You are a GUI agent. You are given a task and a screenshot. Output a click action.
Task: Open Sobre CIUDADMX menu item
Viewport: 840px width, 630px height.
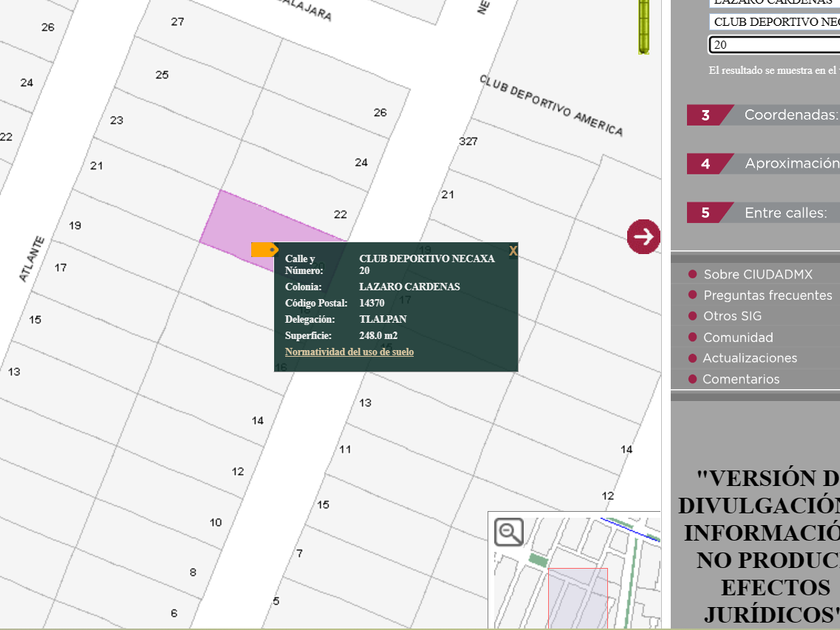pos(757,274)
